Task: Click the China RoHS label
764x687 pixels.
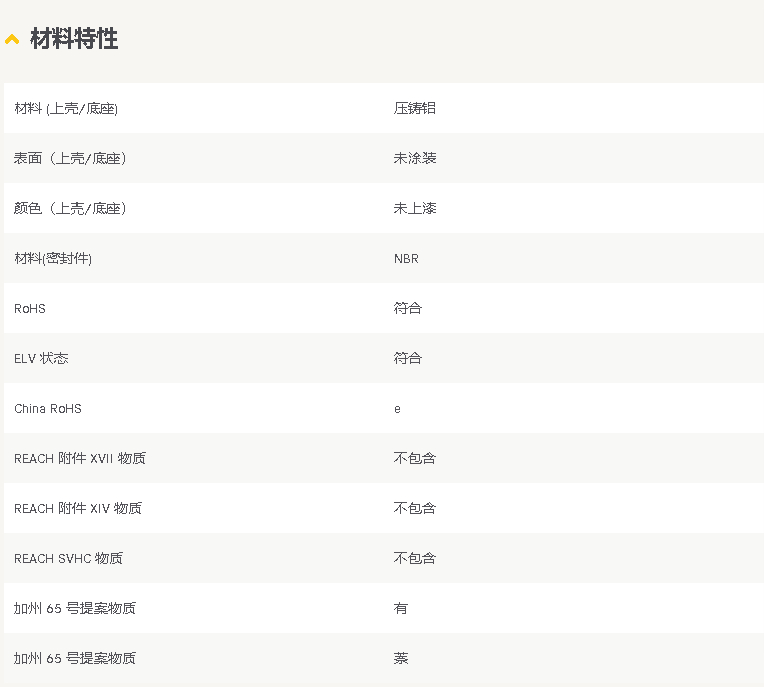Action: (48, 409)
